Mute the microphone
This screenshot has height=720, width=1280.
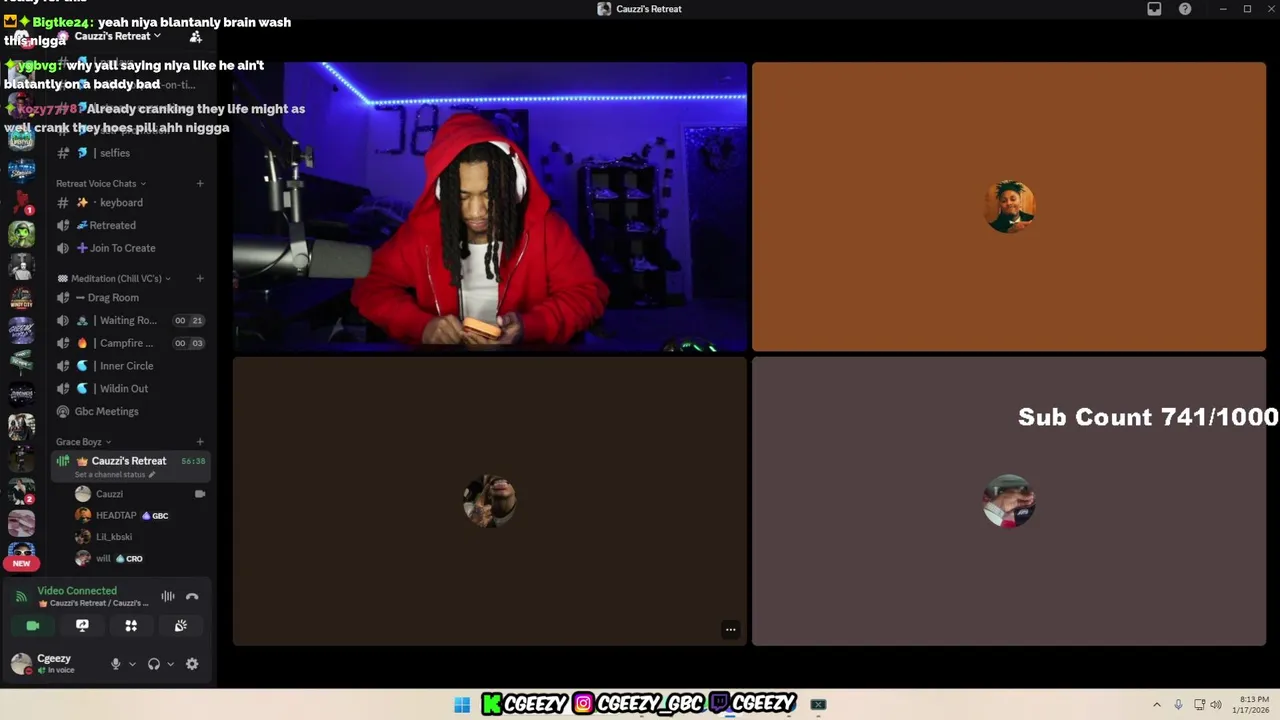pyautogui.click(x=116, y=664)
